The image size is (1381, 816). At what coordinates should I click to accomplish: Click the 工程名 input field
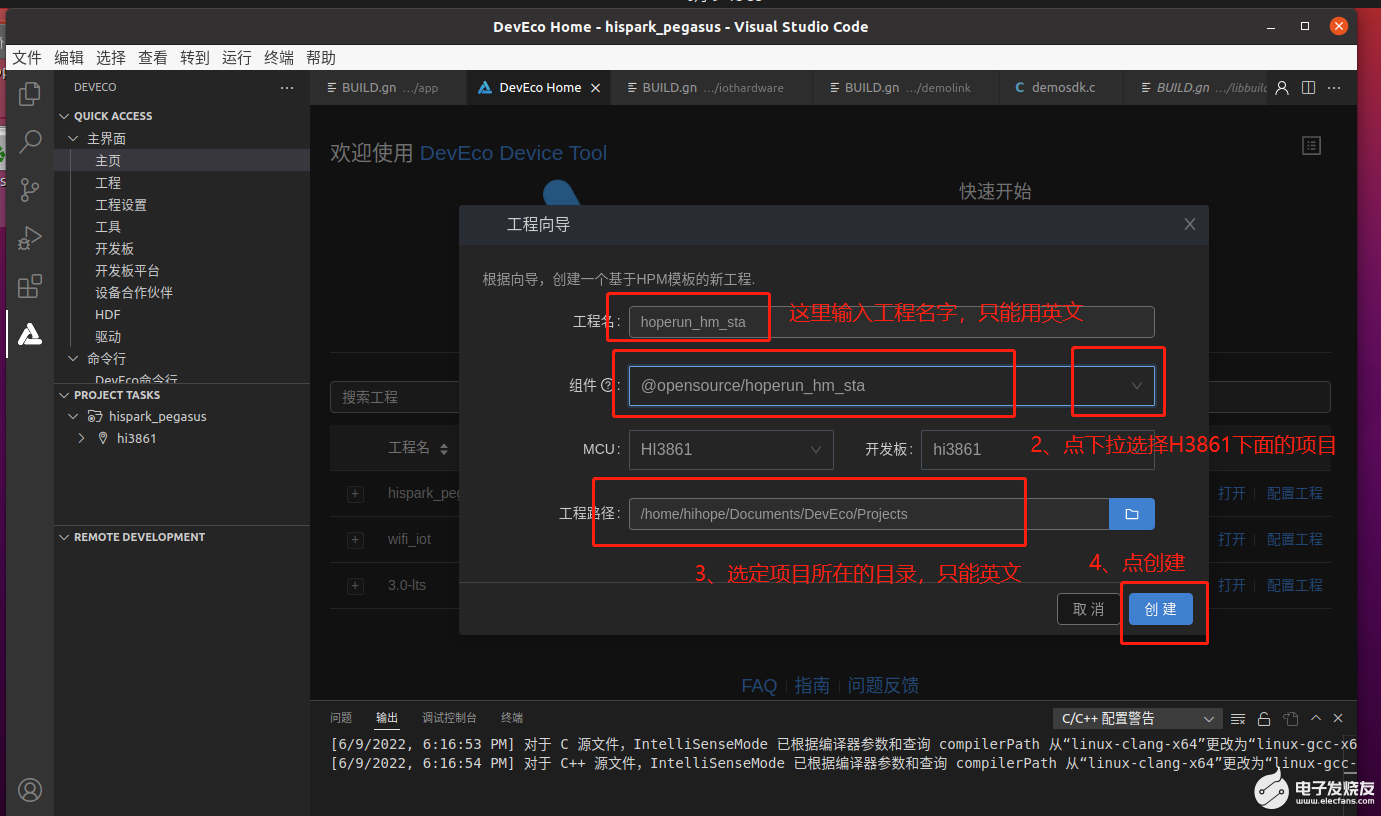892,322
